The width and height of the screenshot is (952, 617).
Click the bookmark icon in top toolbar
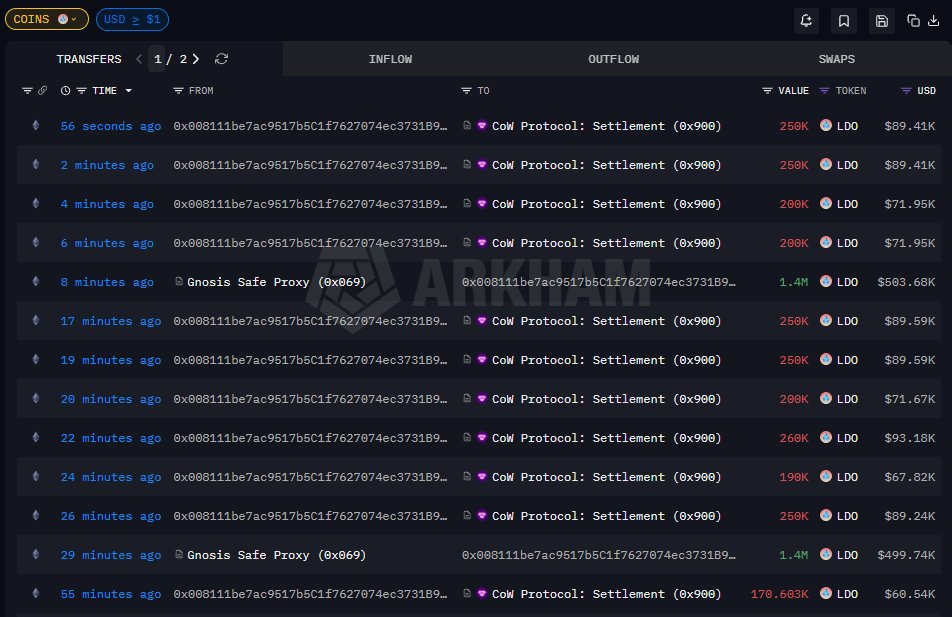coord(843,21)
